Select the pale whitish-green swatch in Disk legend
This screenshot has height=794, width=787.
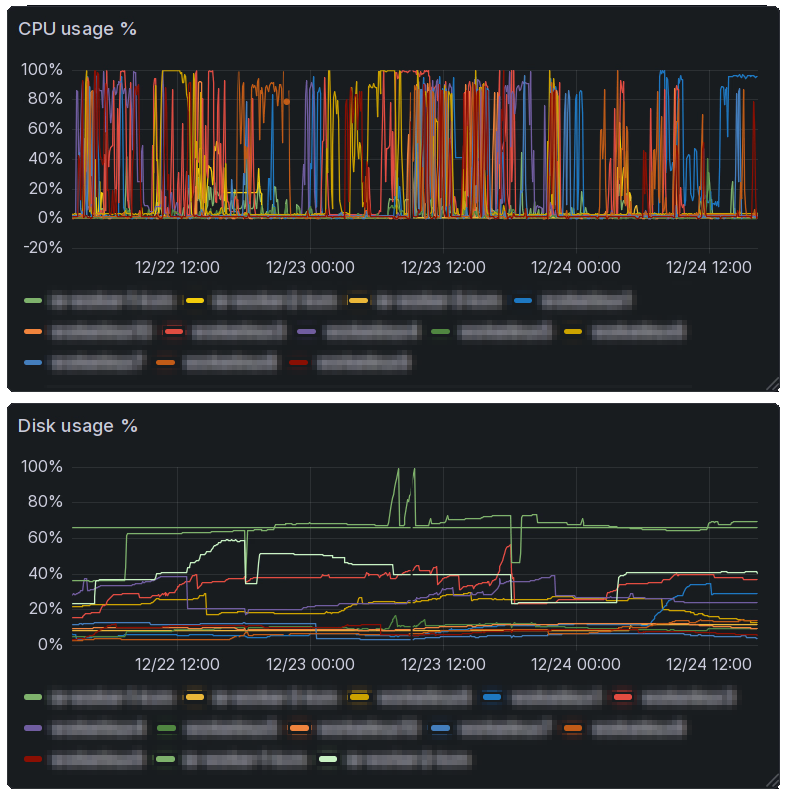tap(328, 759)
